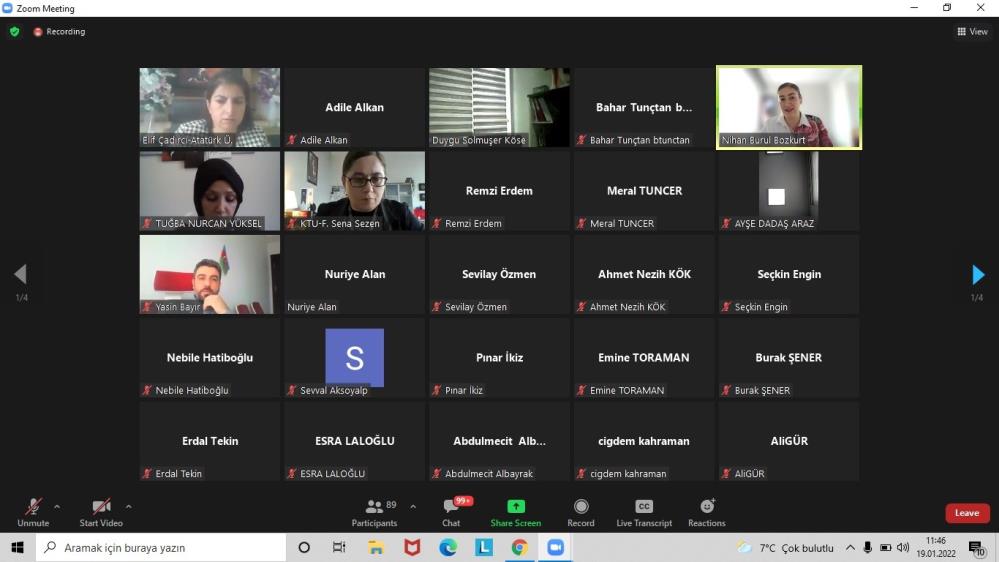Viewport: 999px width, 562px height.
Task: Go to next gallery page arrow
Action: [x=978, y=275]
